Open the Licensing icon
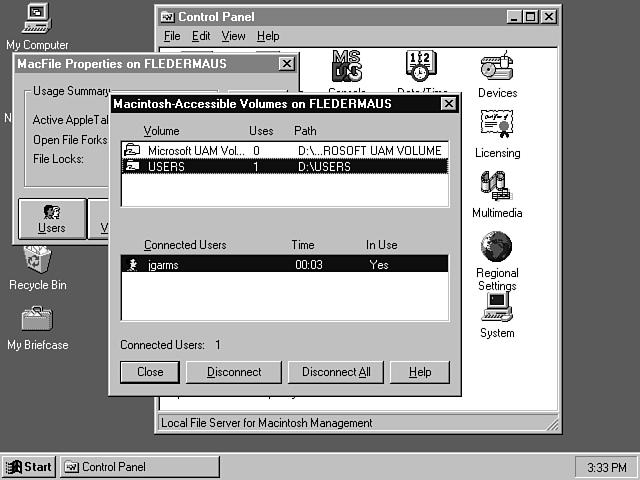 coord(497,127)
